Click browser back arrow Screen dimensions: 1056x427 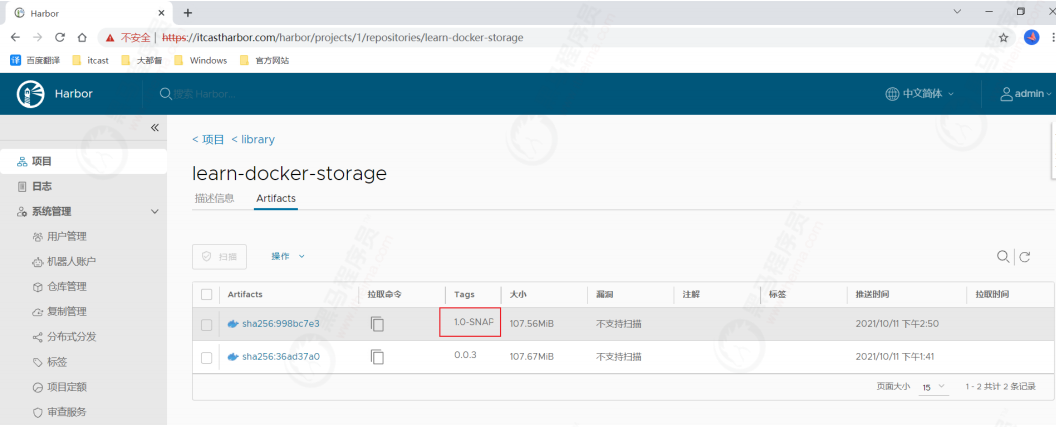15,38
